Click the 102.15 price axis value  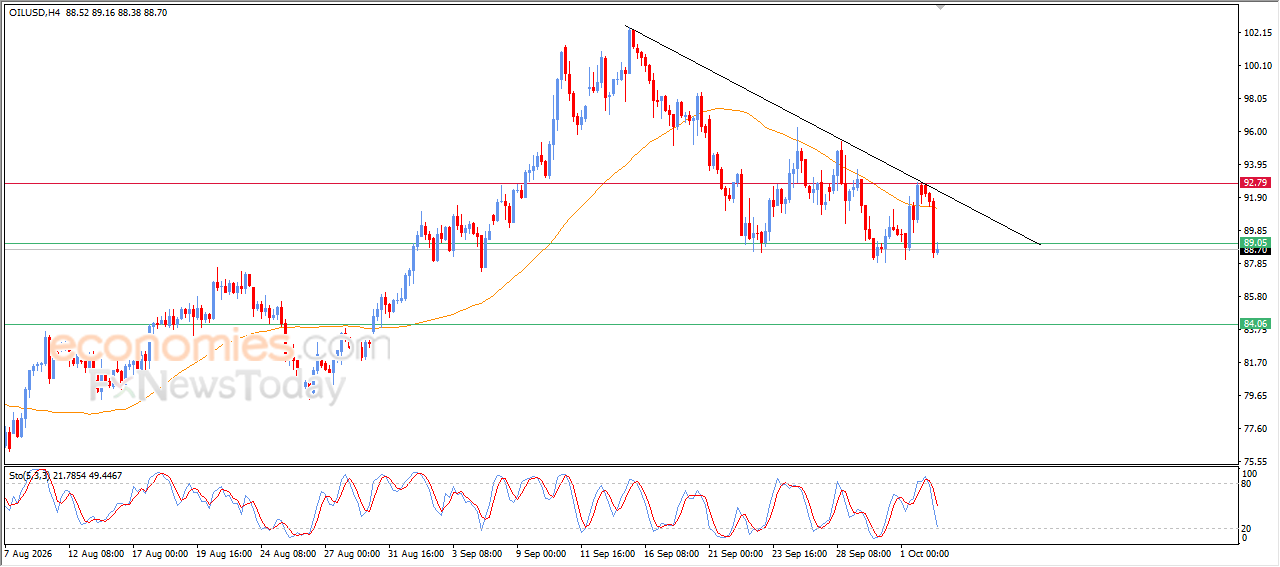point(1257,33)
